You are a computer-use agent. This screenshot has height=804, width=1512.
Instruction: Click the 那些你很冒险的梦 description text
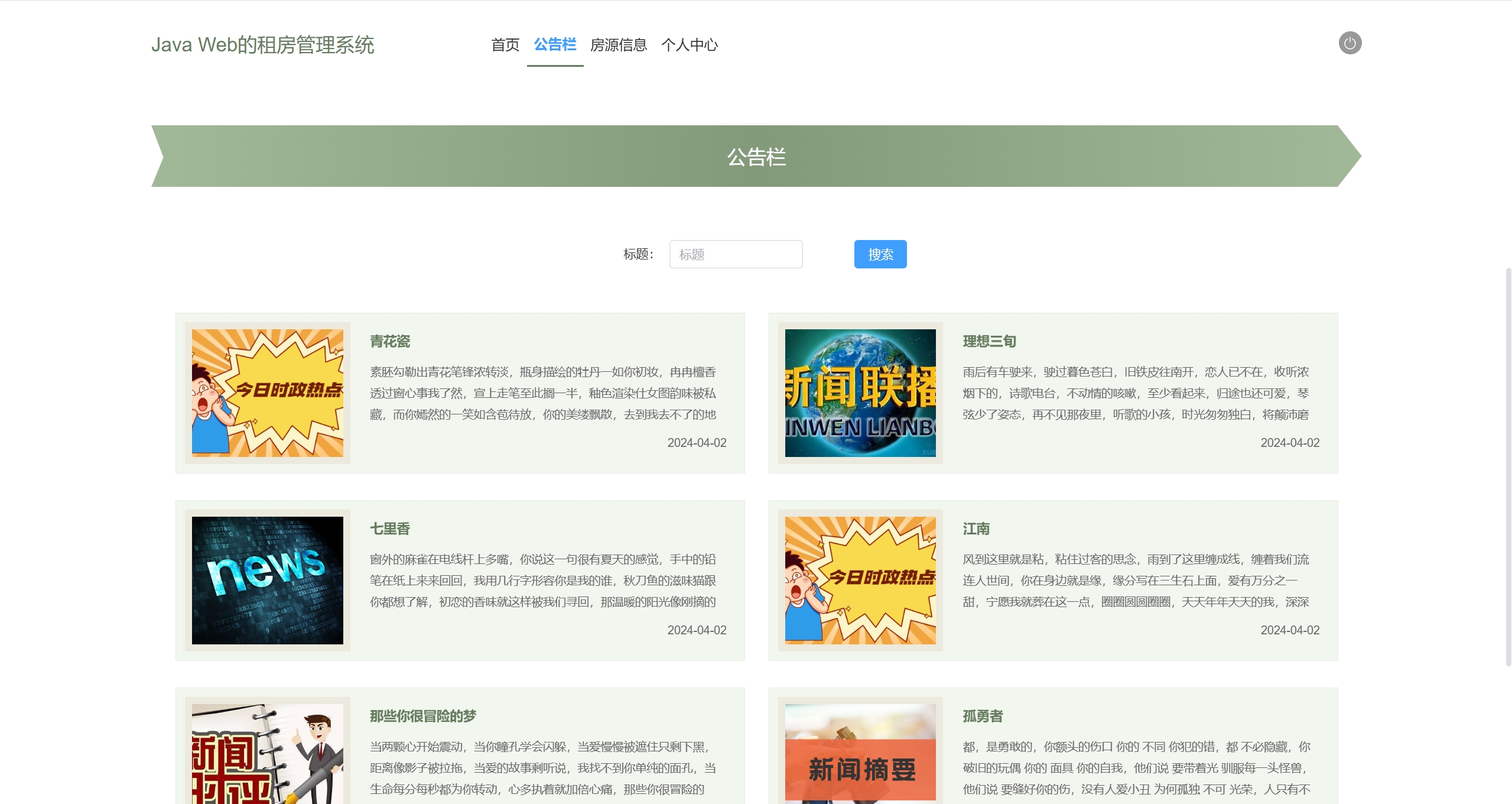[543, 768]
